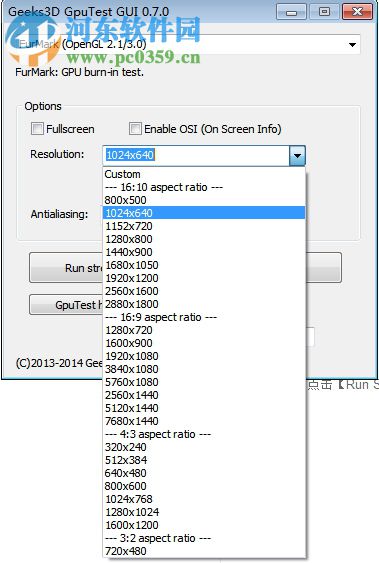
Task: Enable the Fullscreen checkbox
Action: [37, 129]
